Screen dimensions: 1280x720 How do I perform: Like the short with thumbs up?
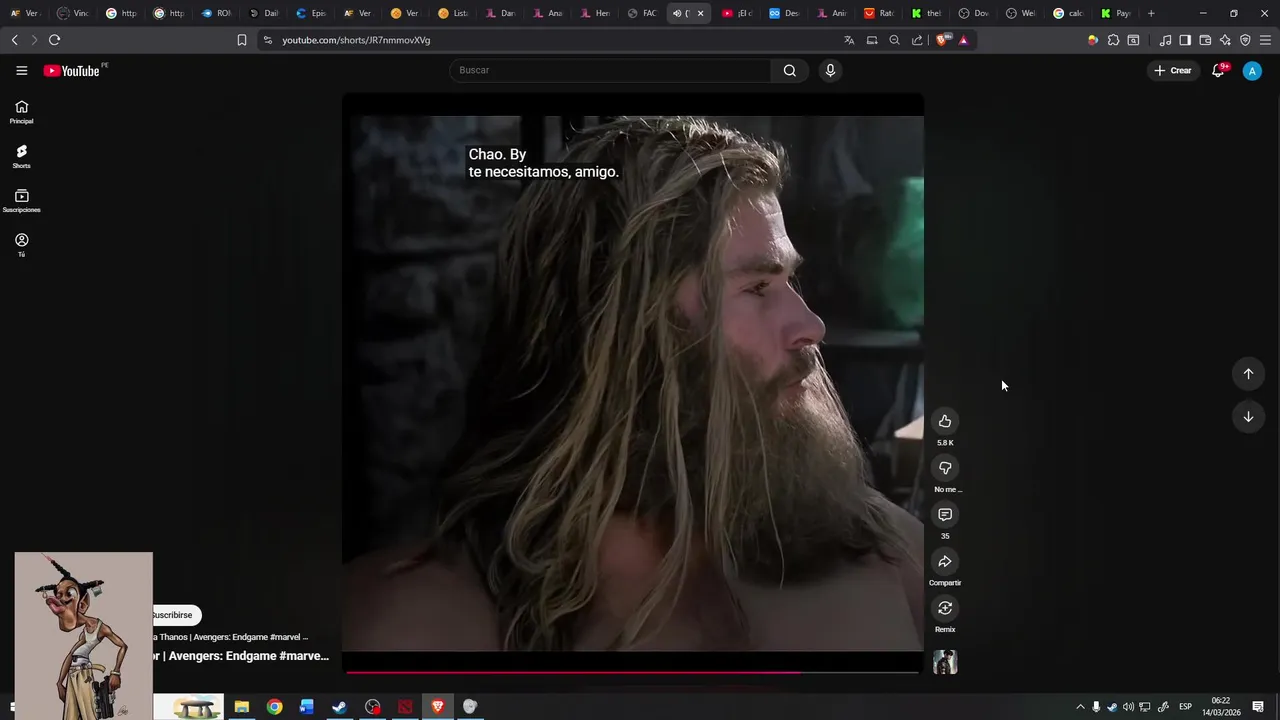click(x=945, y=421)
